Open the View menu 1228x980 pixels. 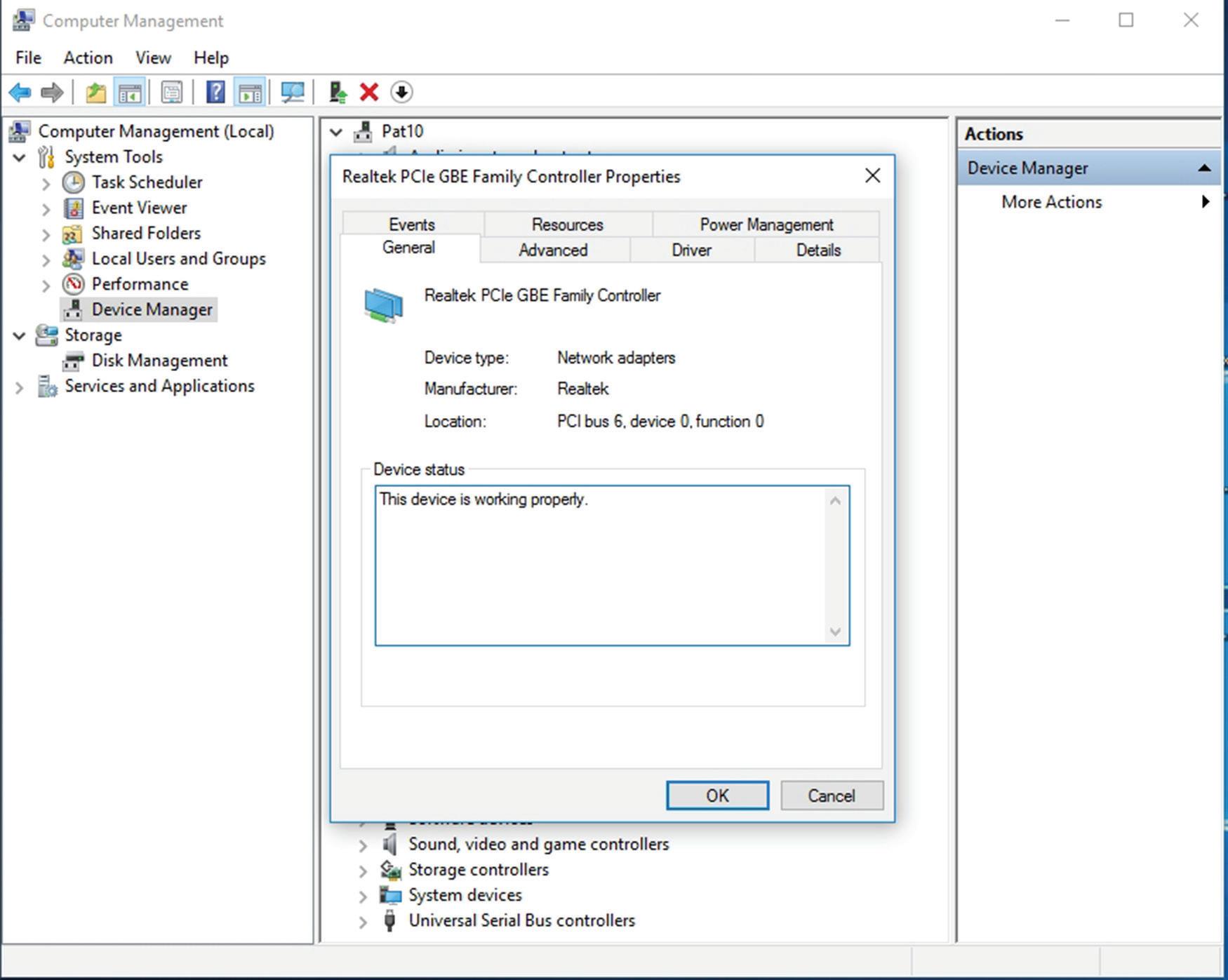click(x=153, y=58)
